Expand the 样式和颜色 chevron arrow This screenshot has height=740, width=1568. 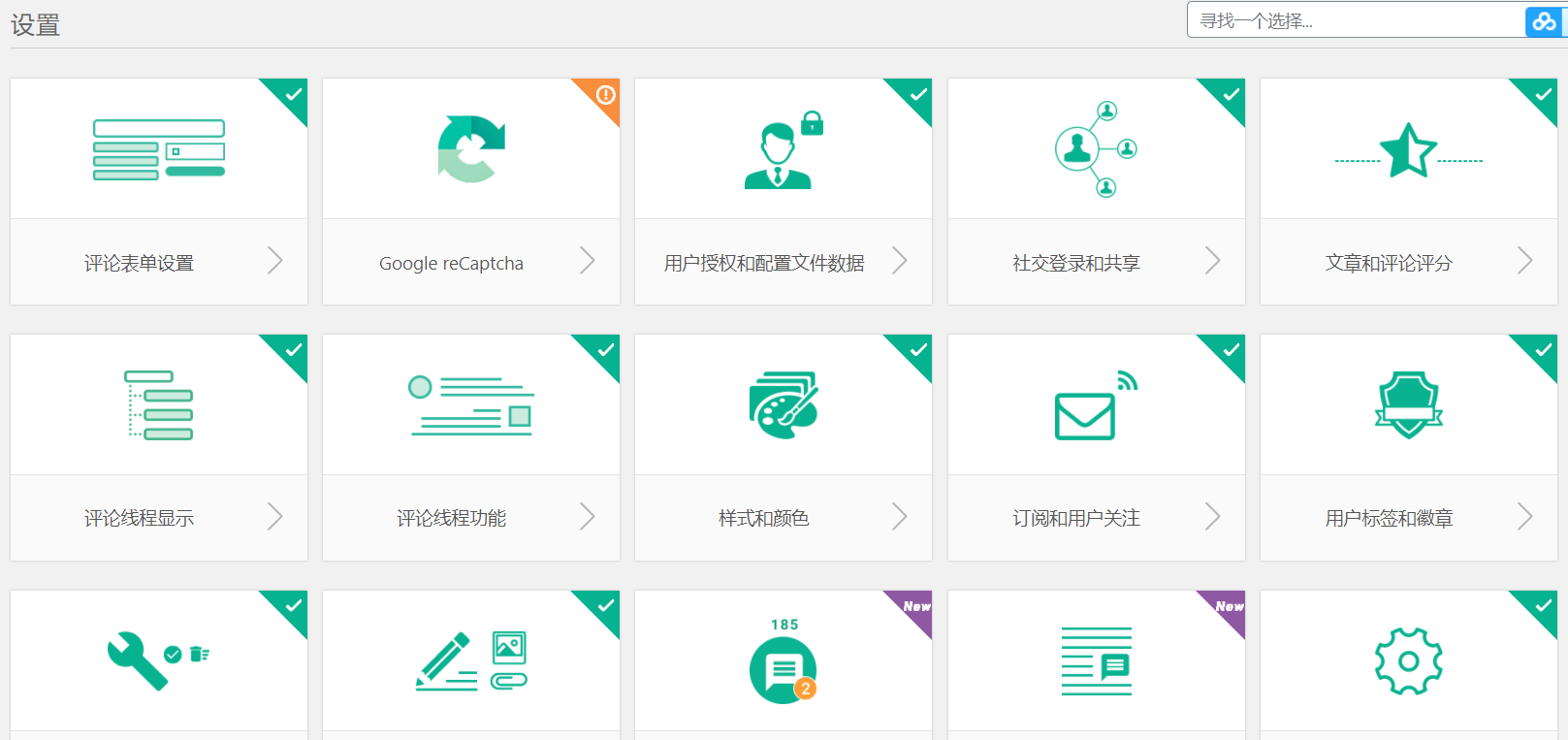[x=899, y=517]
